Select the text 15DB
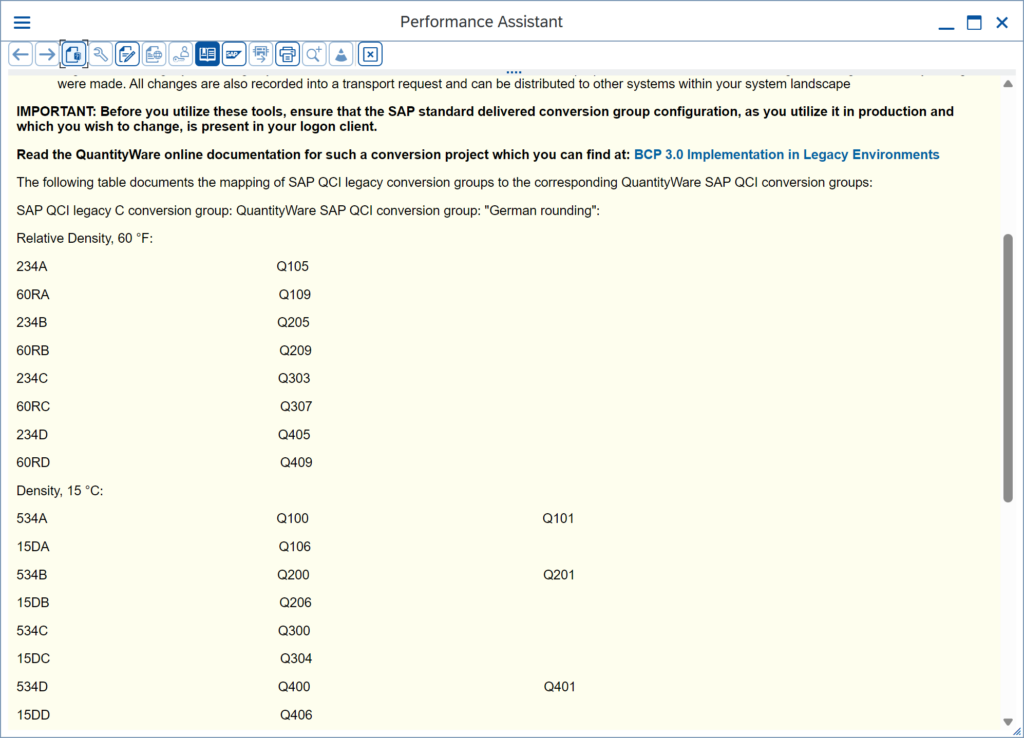 33,603
